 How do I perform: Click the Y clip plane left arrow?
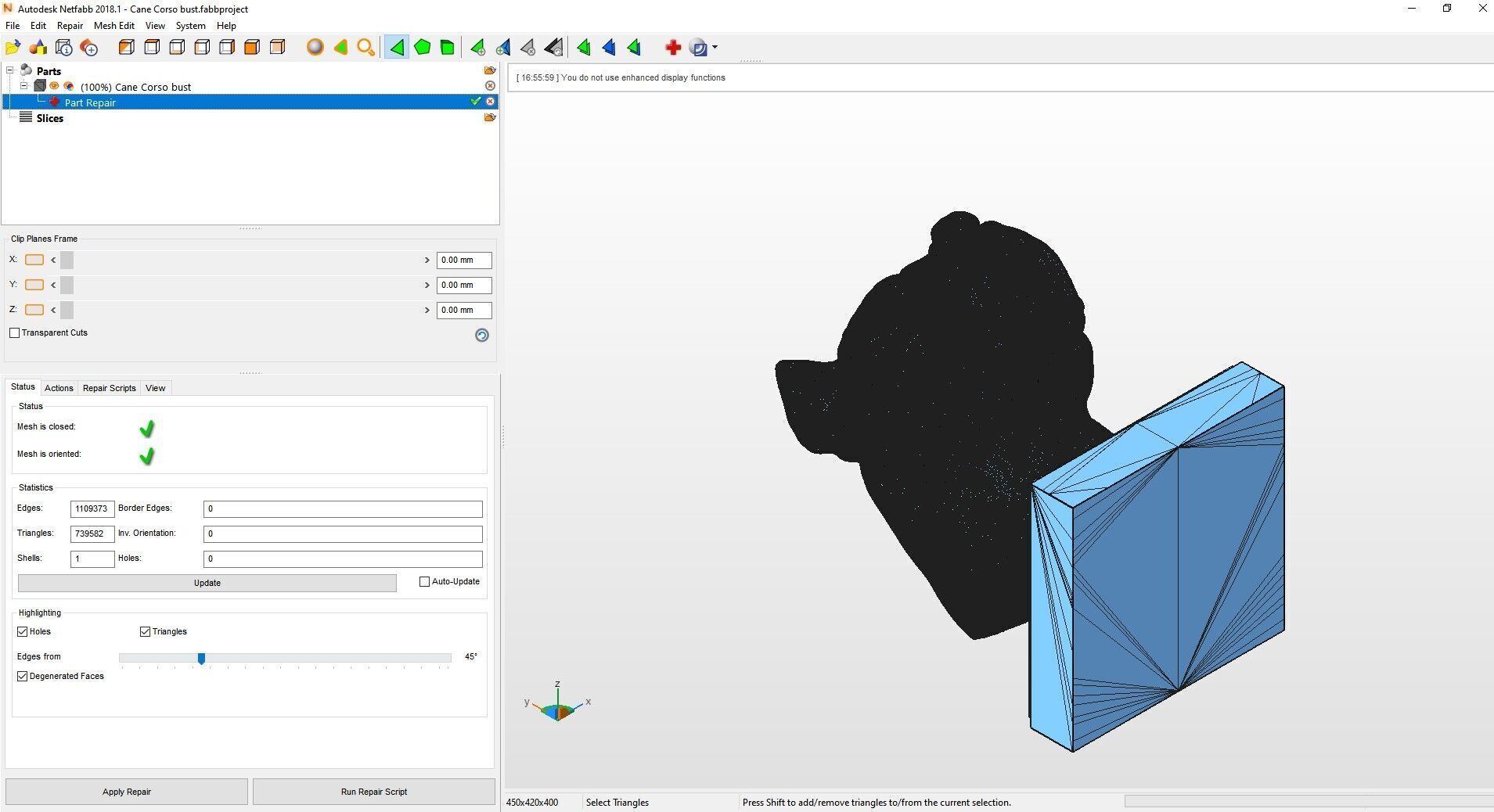[x=53, y=285]
